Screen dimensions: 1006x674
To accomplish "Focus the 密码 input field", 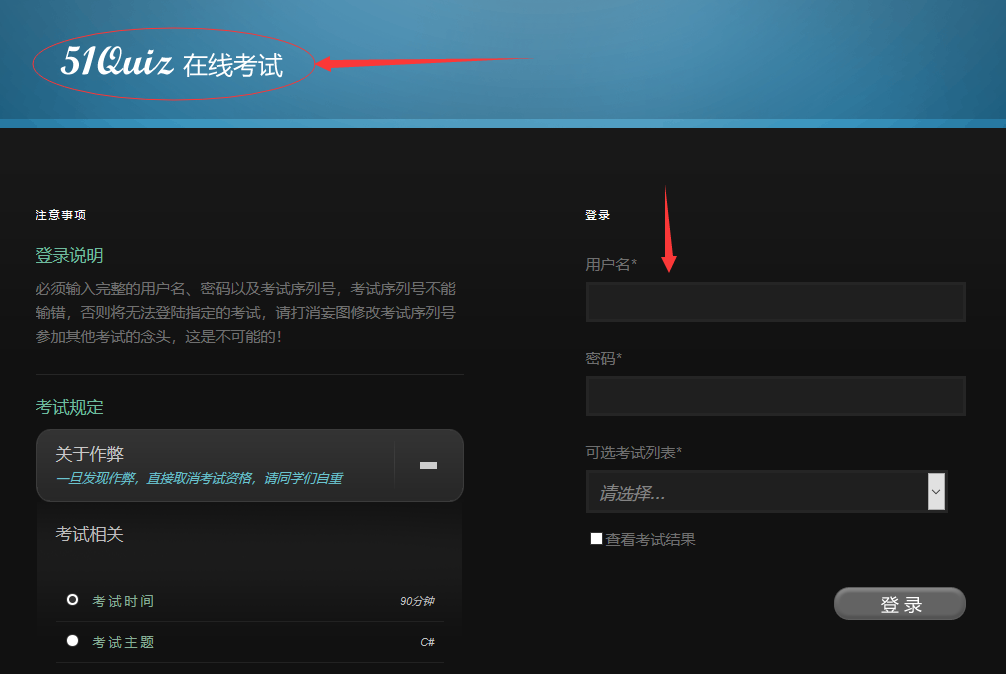I will (775, 396).
